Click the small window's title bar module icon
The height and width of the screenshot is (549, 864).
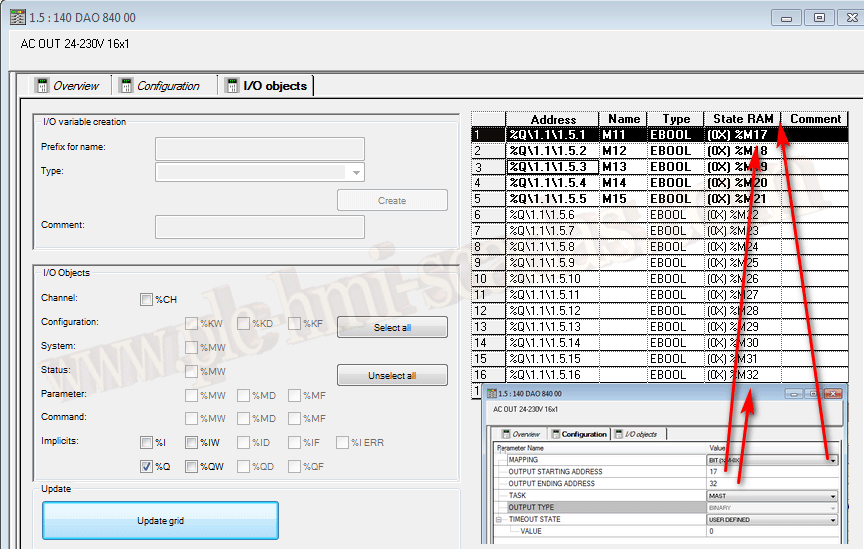click(x=493, y=395)
